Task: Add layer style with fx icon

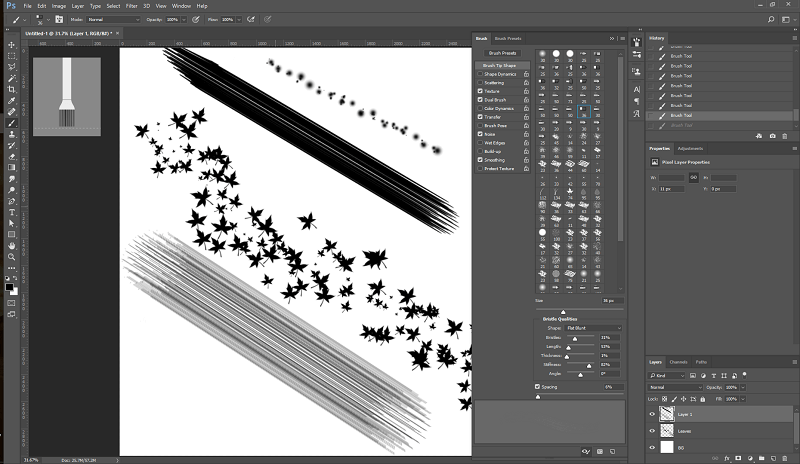Action: tap(727, 458)
